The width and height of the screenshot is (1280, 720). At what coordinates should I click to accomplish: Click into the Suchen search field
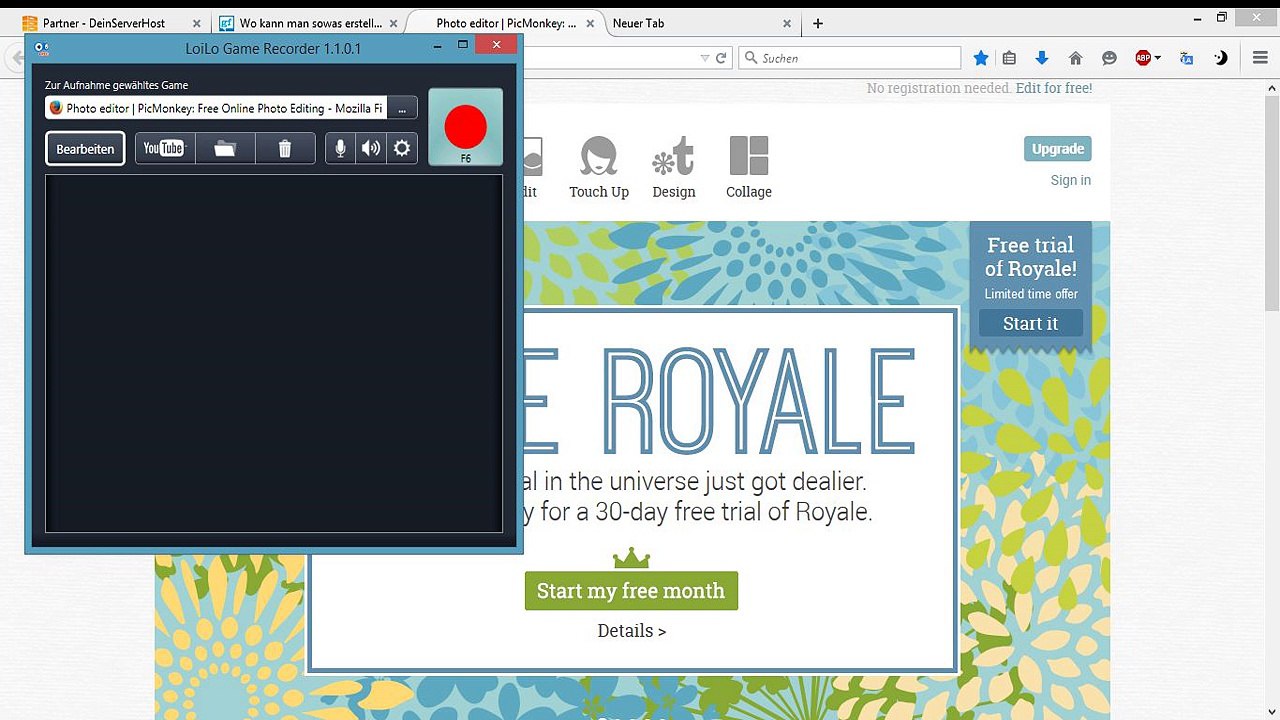pos(849,58)
